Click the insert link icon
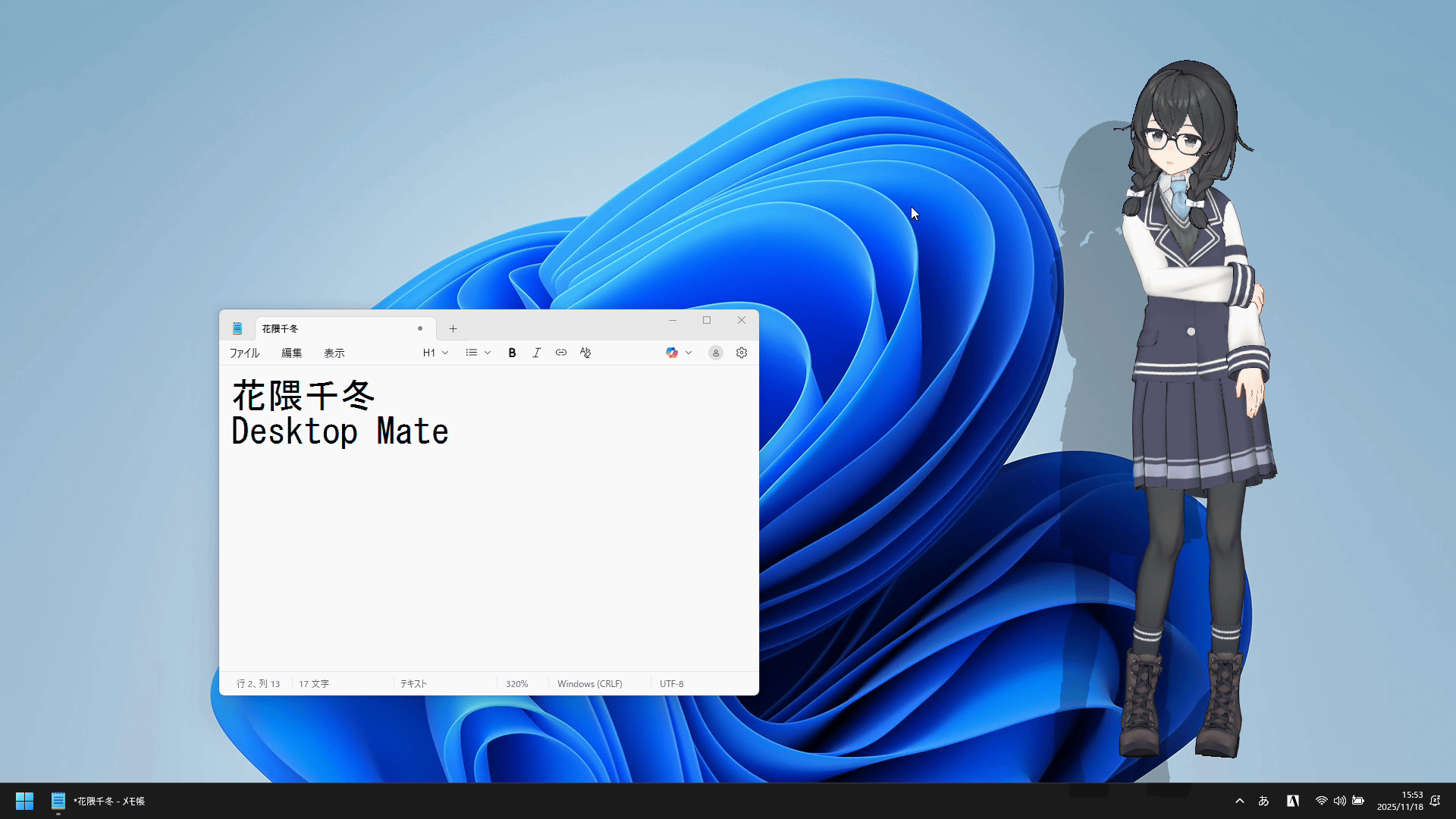 [561, 353]
